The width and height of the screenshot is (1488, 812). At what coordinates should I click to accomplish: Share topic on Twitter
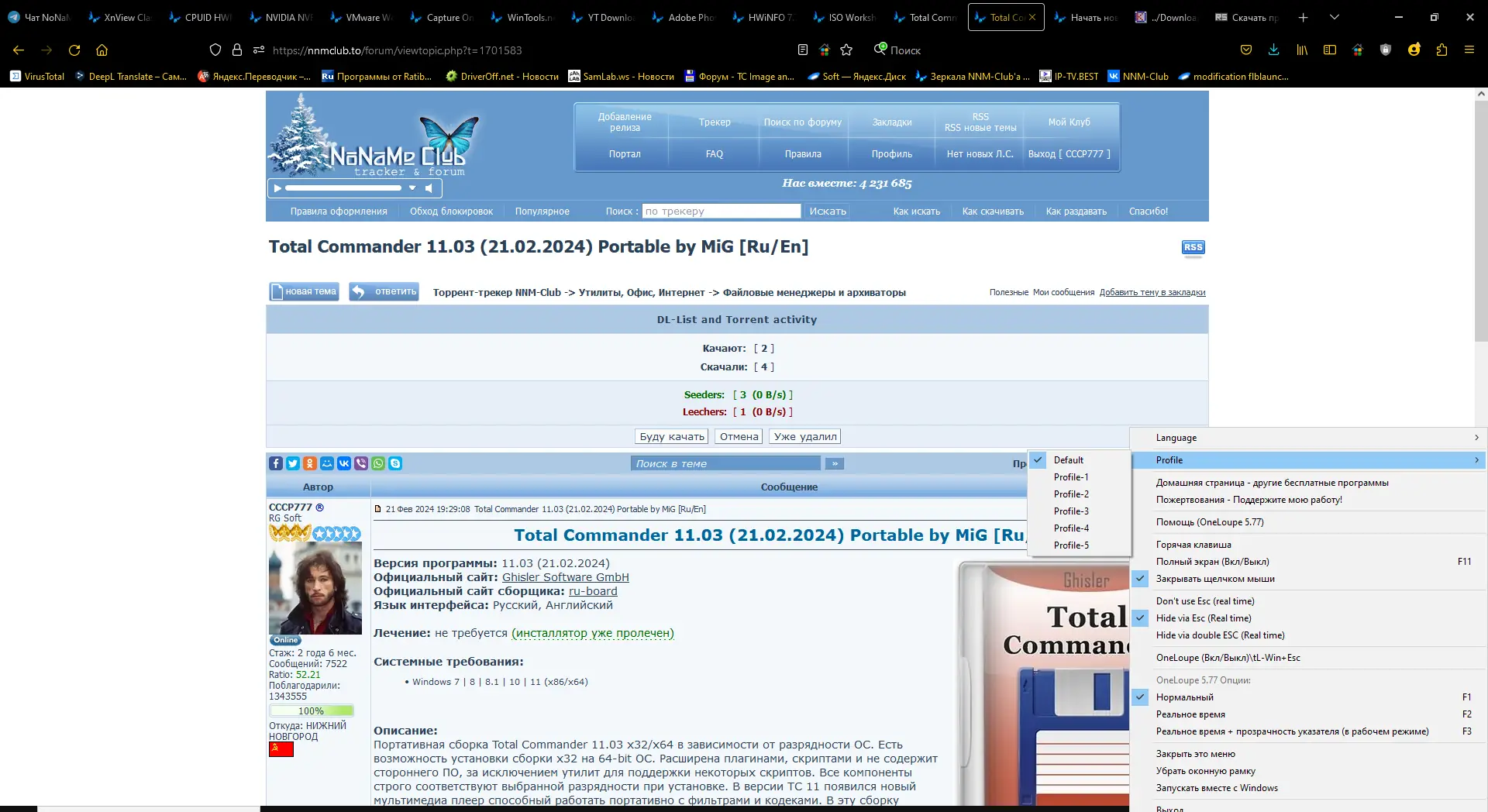(x=293, y=463)
